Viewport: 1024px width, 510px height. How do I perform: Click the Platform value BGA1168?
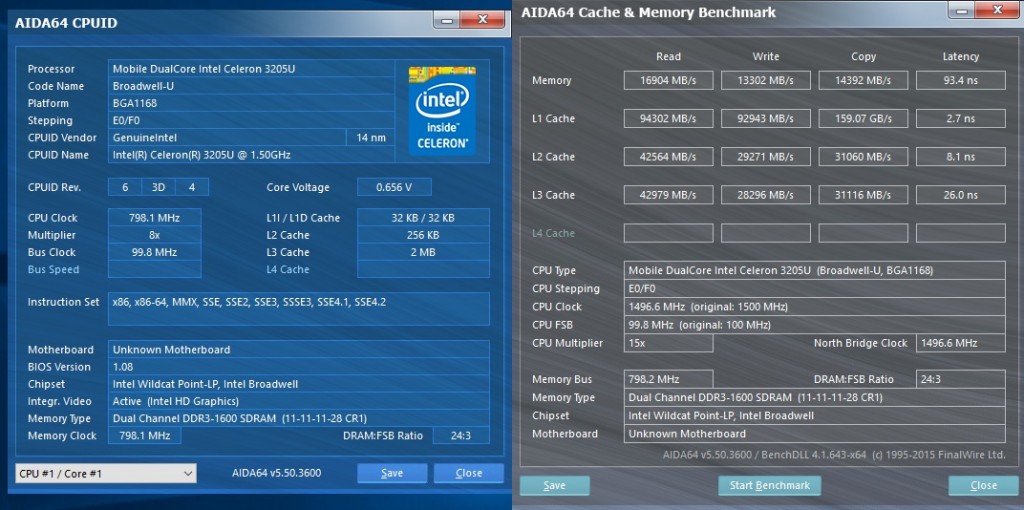click(x=251, y=103)
